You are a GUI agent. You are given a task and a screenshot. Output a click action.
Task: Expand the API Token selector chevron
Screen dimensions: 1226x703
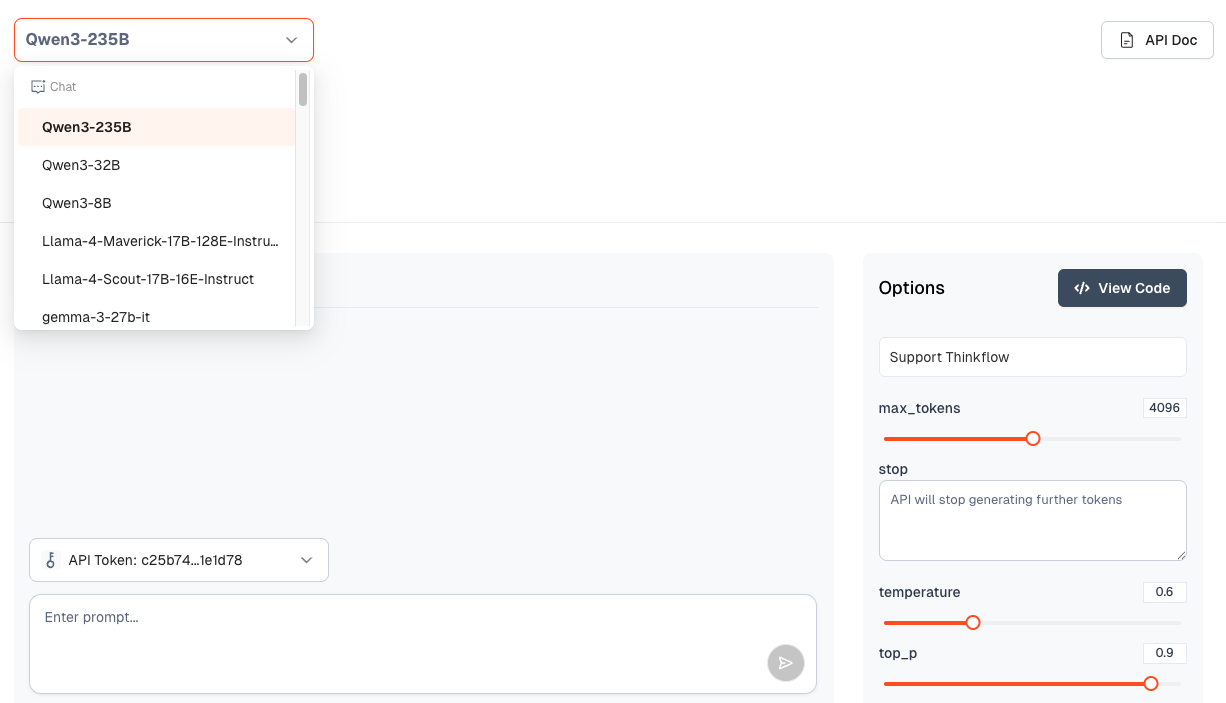coord(307,560)
